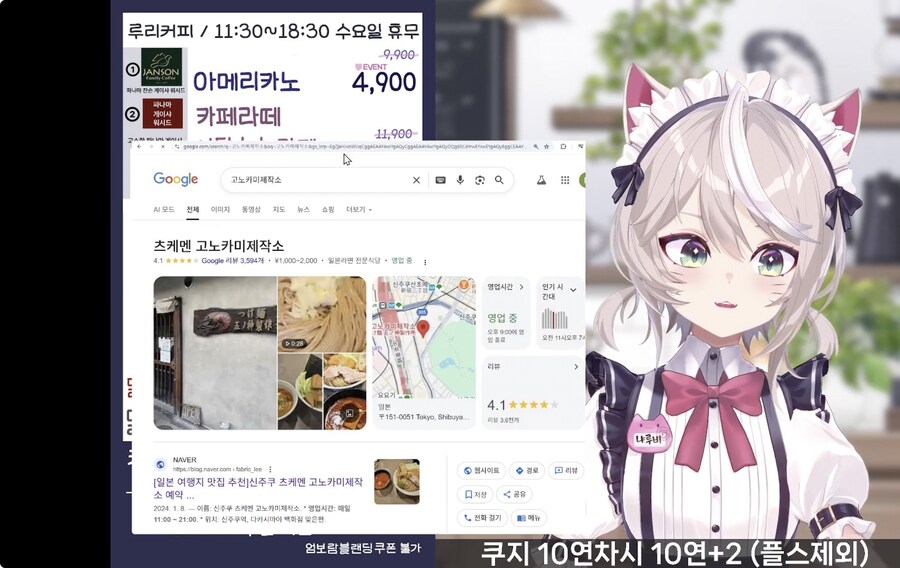Open the Naver result options menu
The height and width of the screenshot is (568, 900).
tap(270, 469)
